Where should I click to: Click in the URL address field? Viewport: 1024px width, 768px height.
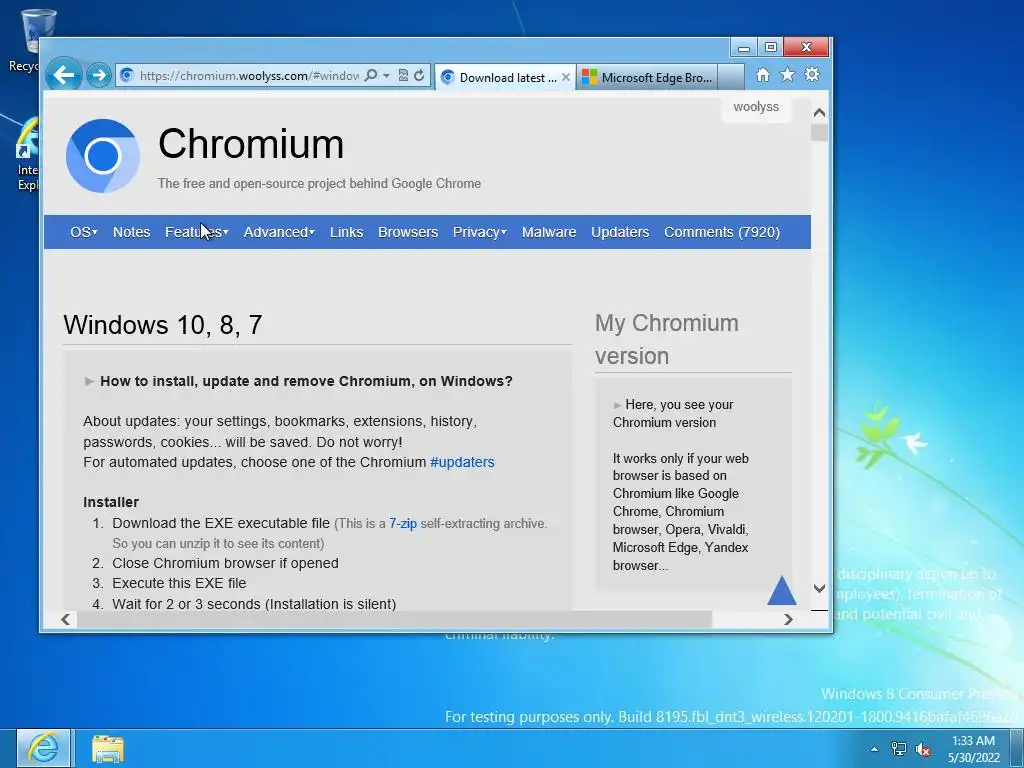pyautogui.click(x=248, y=76)
